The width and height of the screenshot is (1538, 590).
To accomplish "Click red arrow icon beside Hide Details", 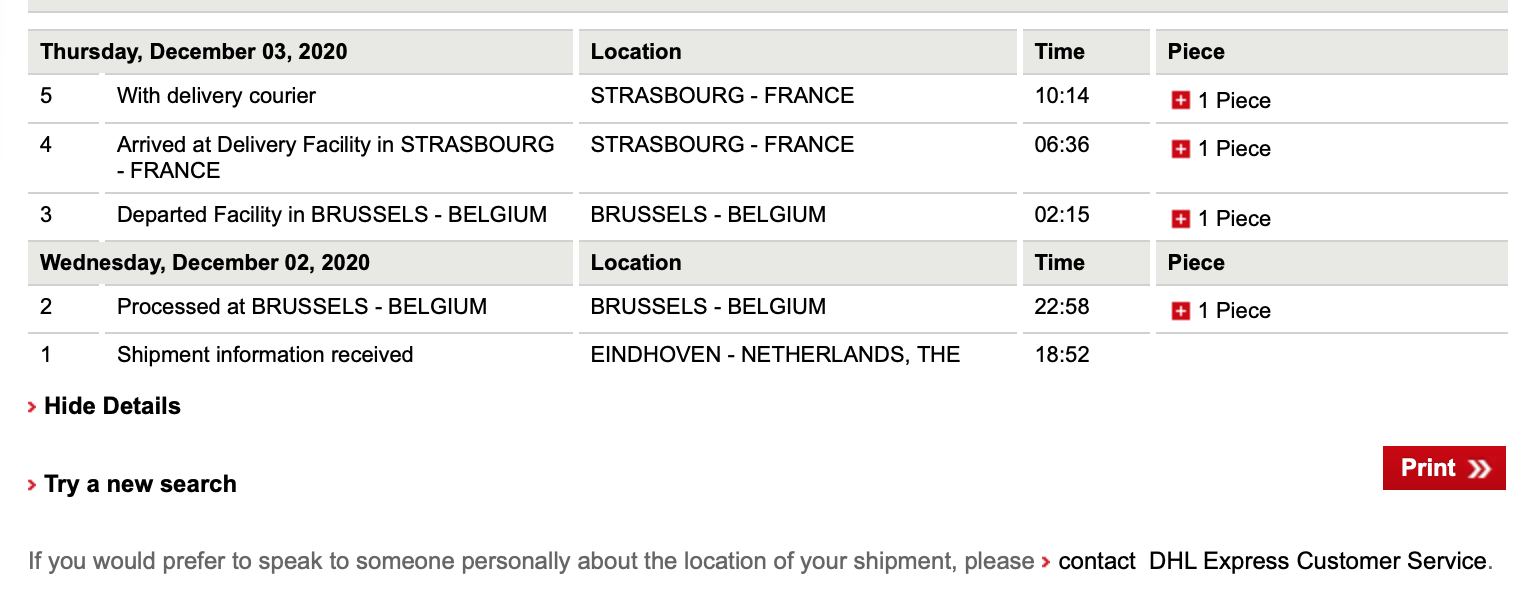I will [x=33, y=407].
